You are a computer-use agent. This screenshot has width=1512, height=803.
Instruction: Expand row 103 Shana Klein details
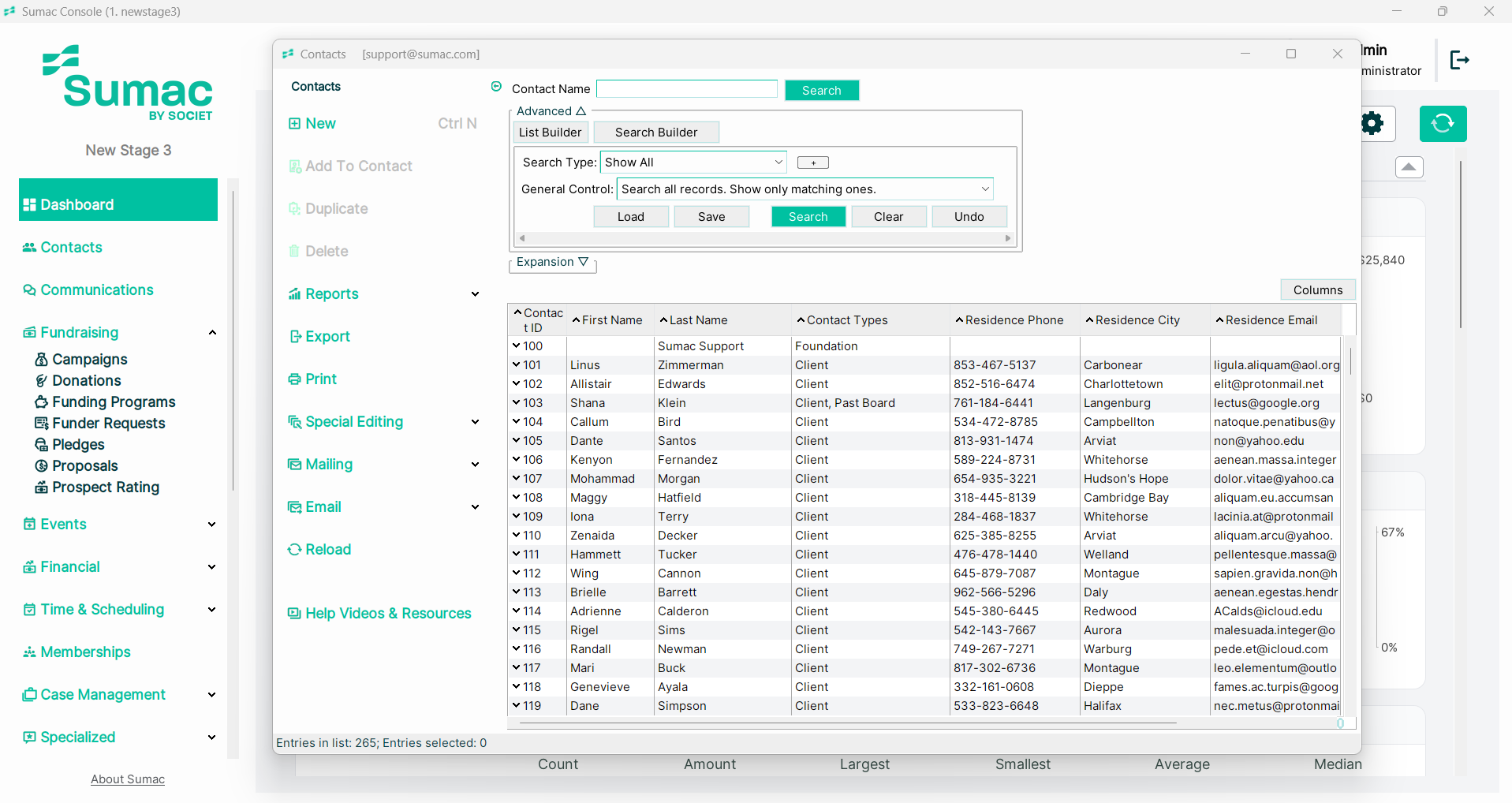(516, 403)
